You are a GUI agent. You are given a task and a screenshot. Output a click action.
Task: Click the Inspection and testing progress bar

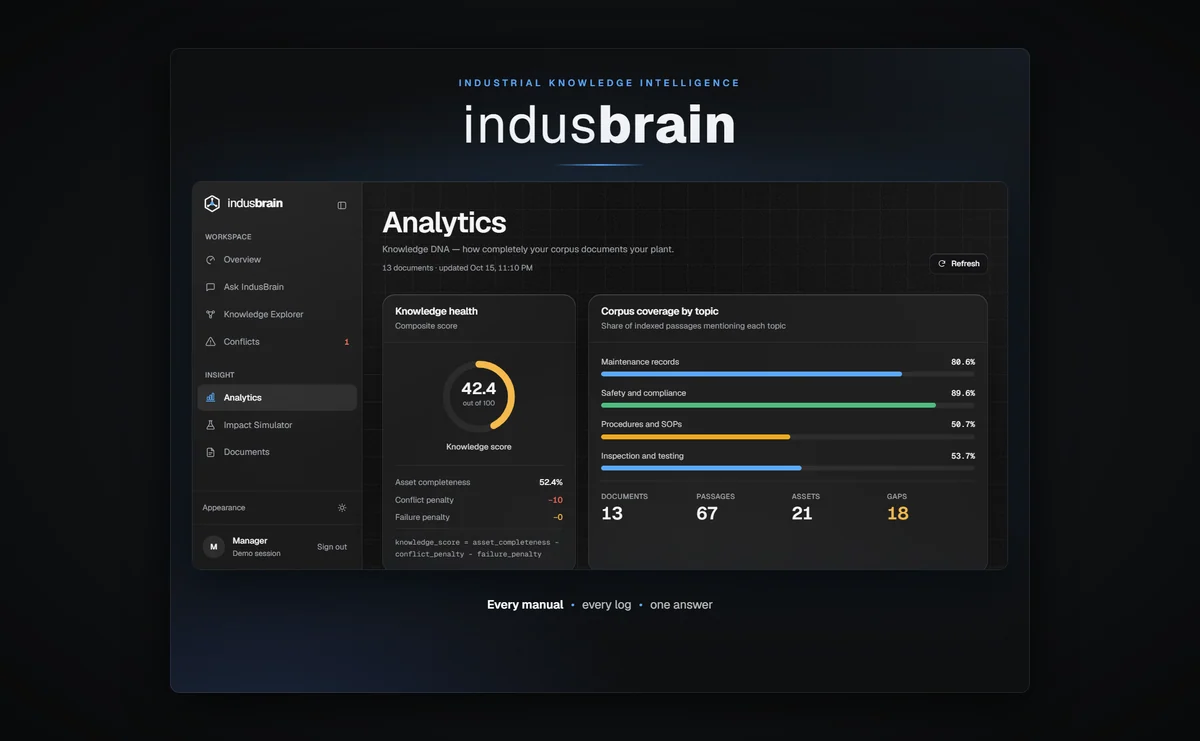[787, 468]
